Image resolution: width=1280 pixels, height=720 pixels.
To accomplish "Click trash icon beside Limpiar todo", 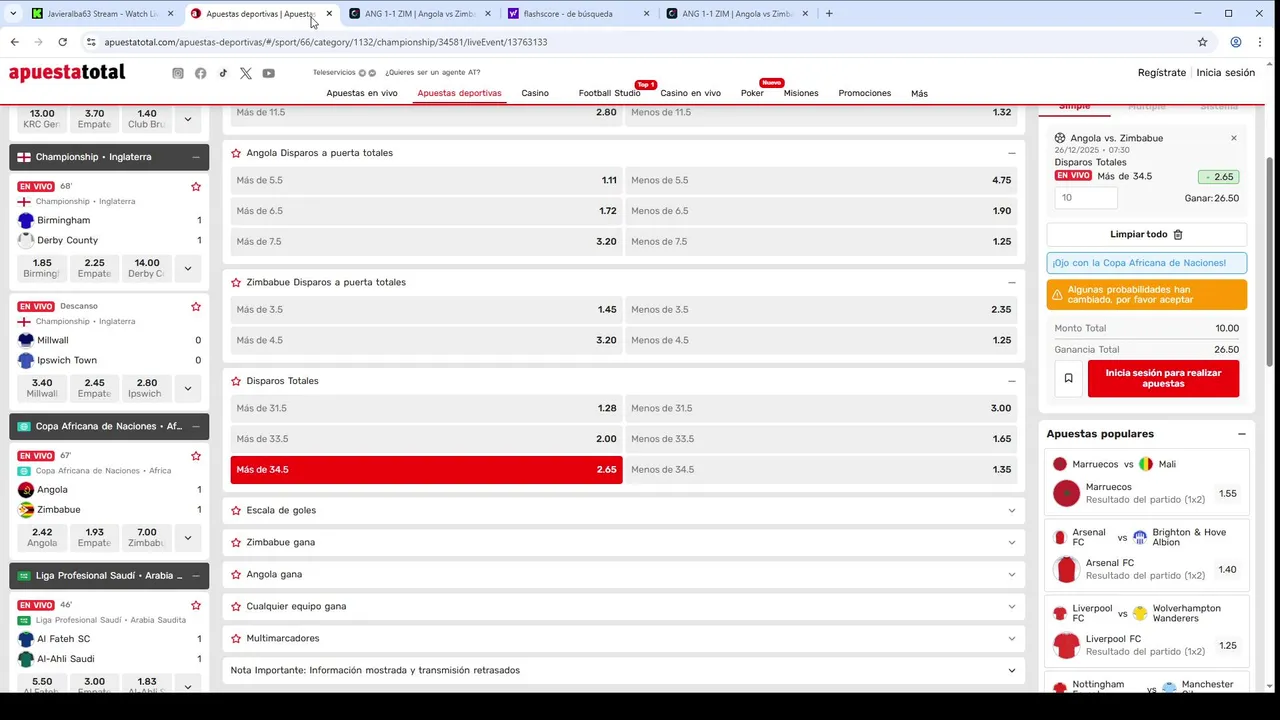I will pos(1178,234).
